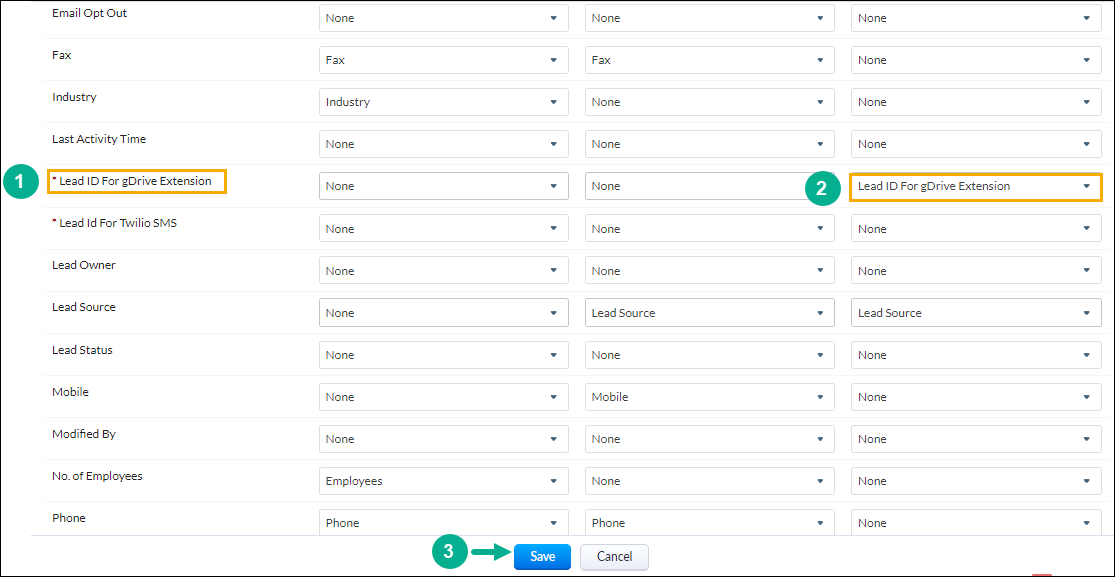
Task: Click the Industry field label
Action: [74, 97]
